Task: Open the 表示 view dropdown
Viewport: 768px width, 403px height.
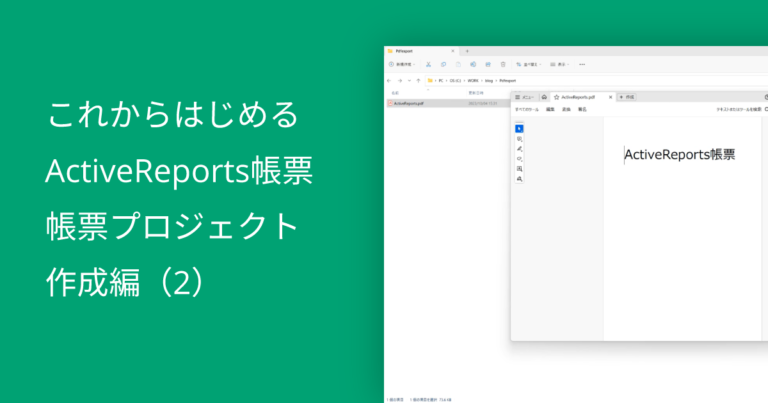Action: tap(559, 64)
